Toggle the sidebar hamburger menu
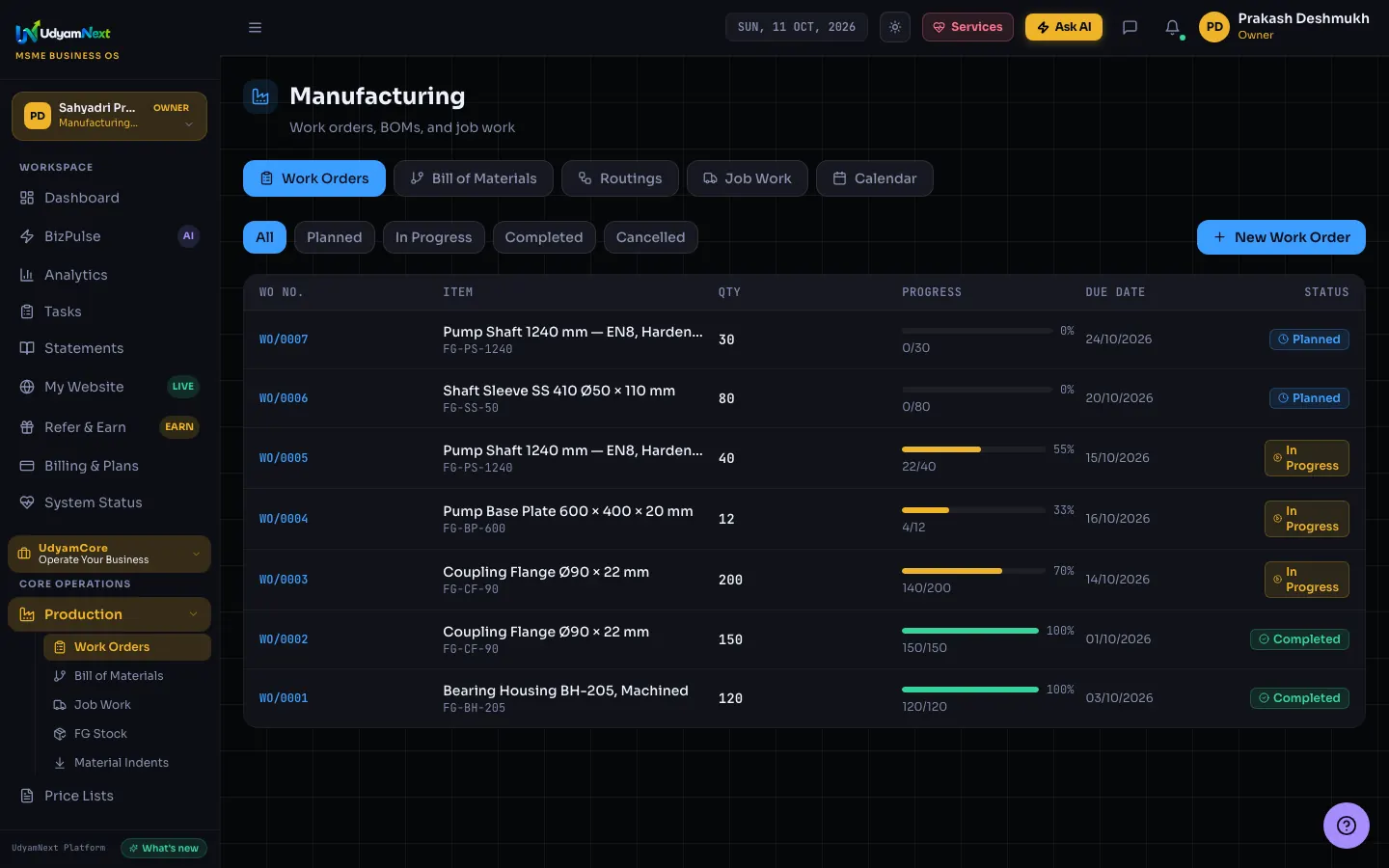1389x868 pixels. tap(255, 27)
